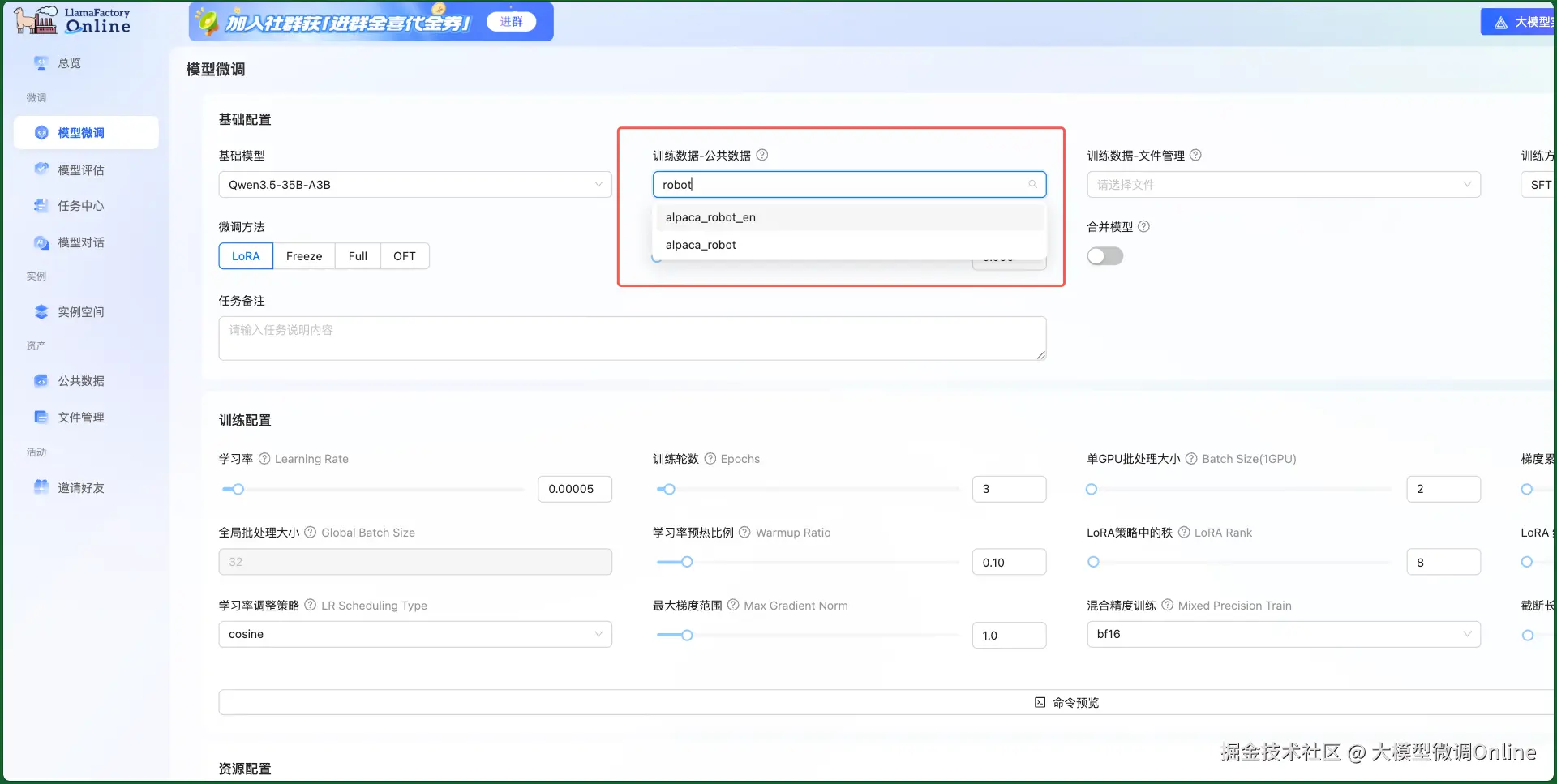Select the Freeze fine-tuning method
Image resolution: width=1557 pixels, height=784 pixels.
(304, 256)
